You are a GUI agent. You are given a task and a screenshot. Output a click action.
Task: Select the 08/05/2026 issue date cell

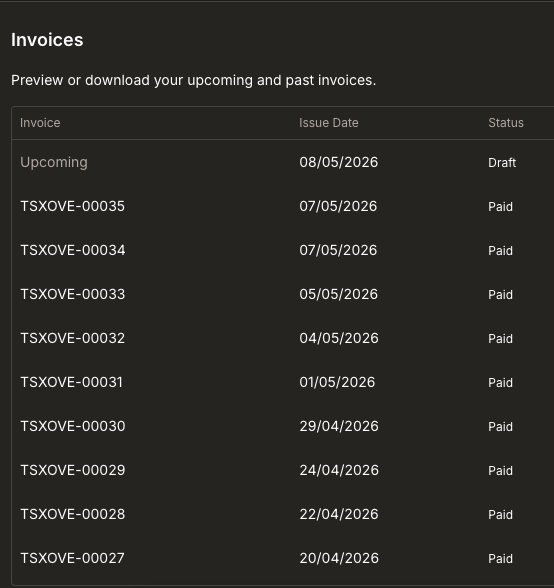(339, 162)
